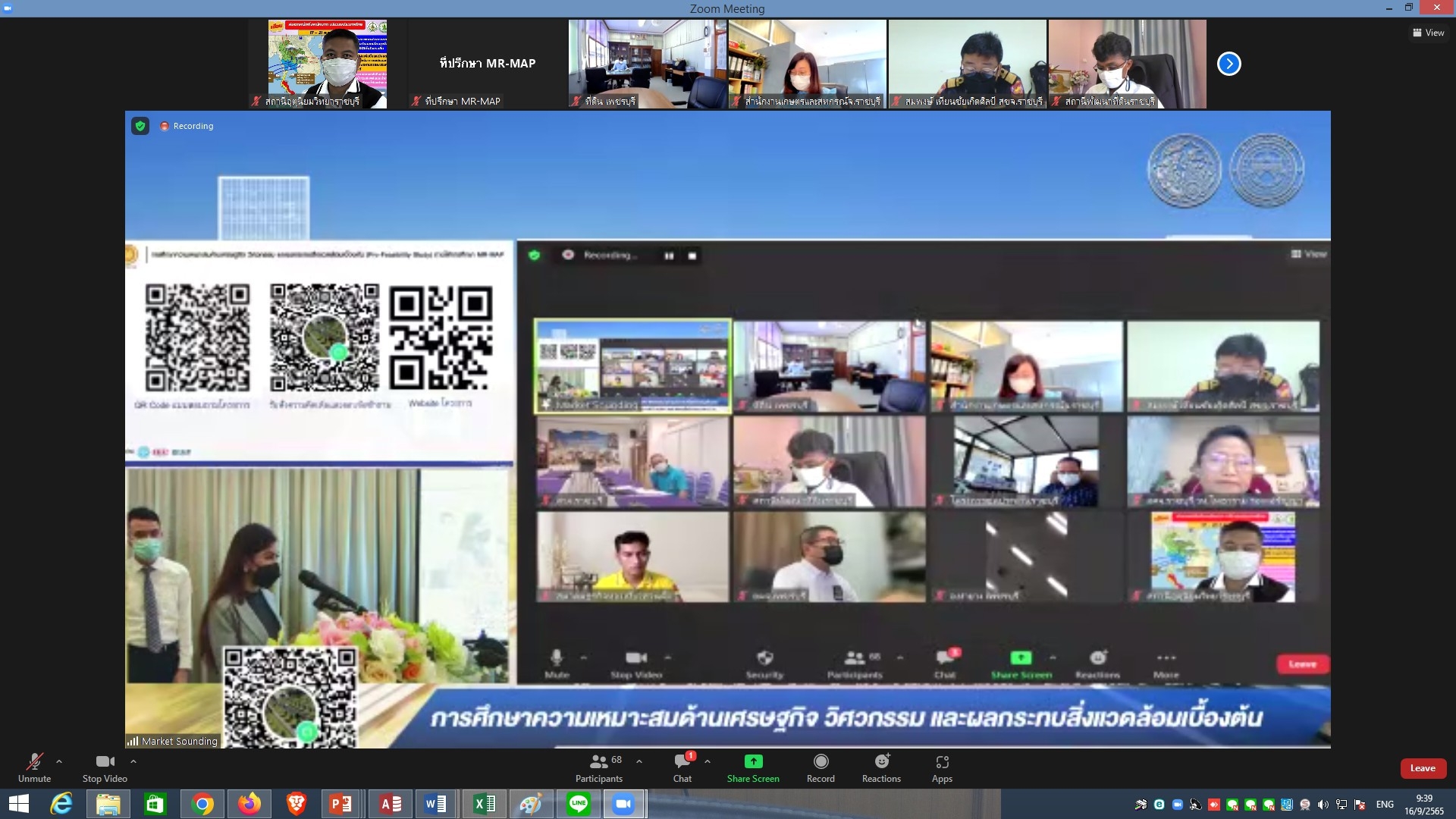Select the ที่ปรึกษา MR-MAP participant tile

coord(488,64)
